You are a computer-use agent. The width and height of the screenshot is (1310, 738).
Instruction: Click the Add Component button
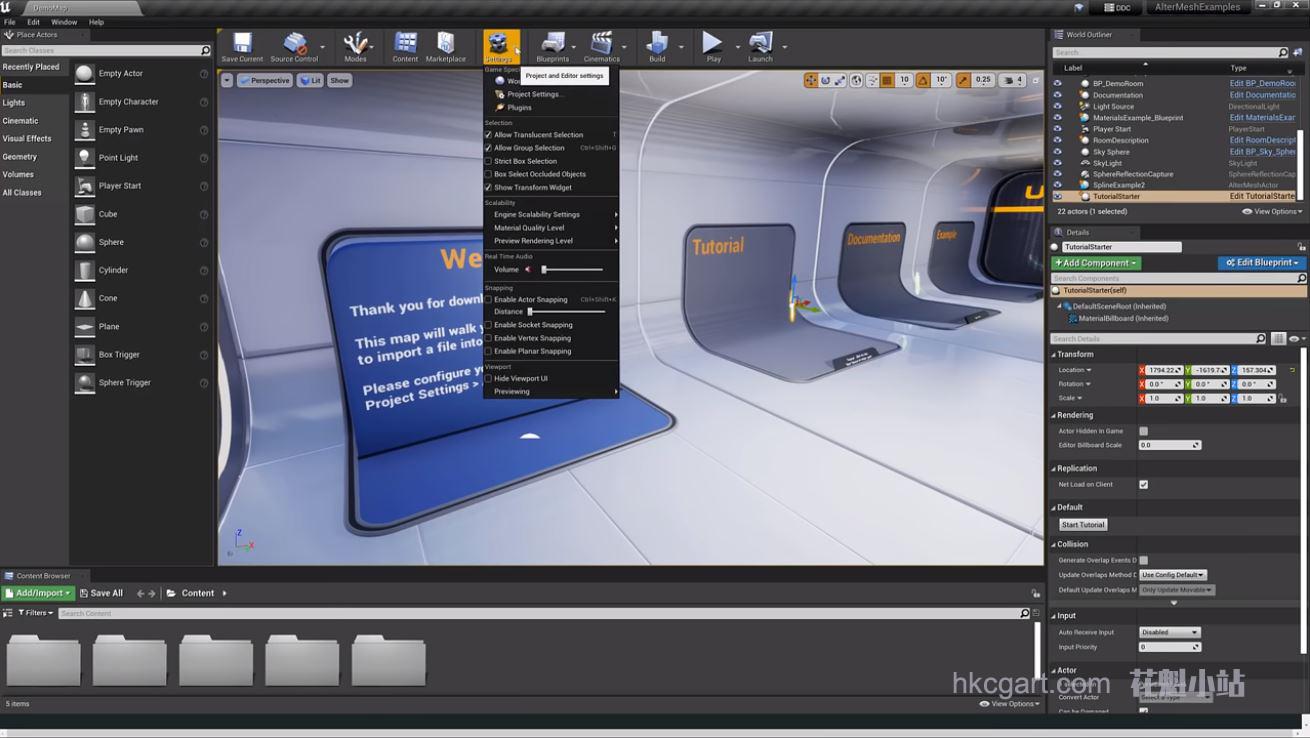pyautogui.click(x=1096, y=263)
